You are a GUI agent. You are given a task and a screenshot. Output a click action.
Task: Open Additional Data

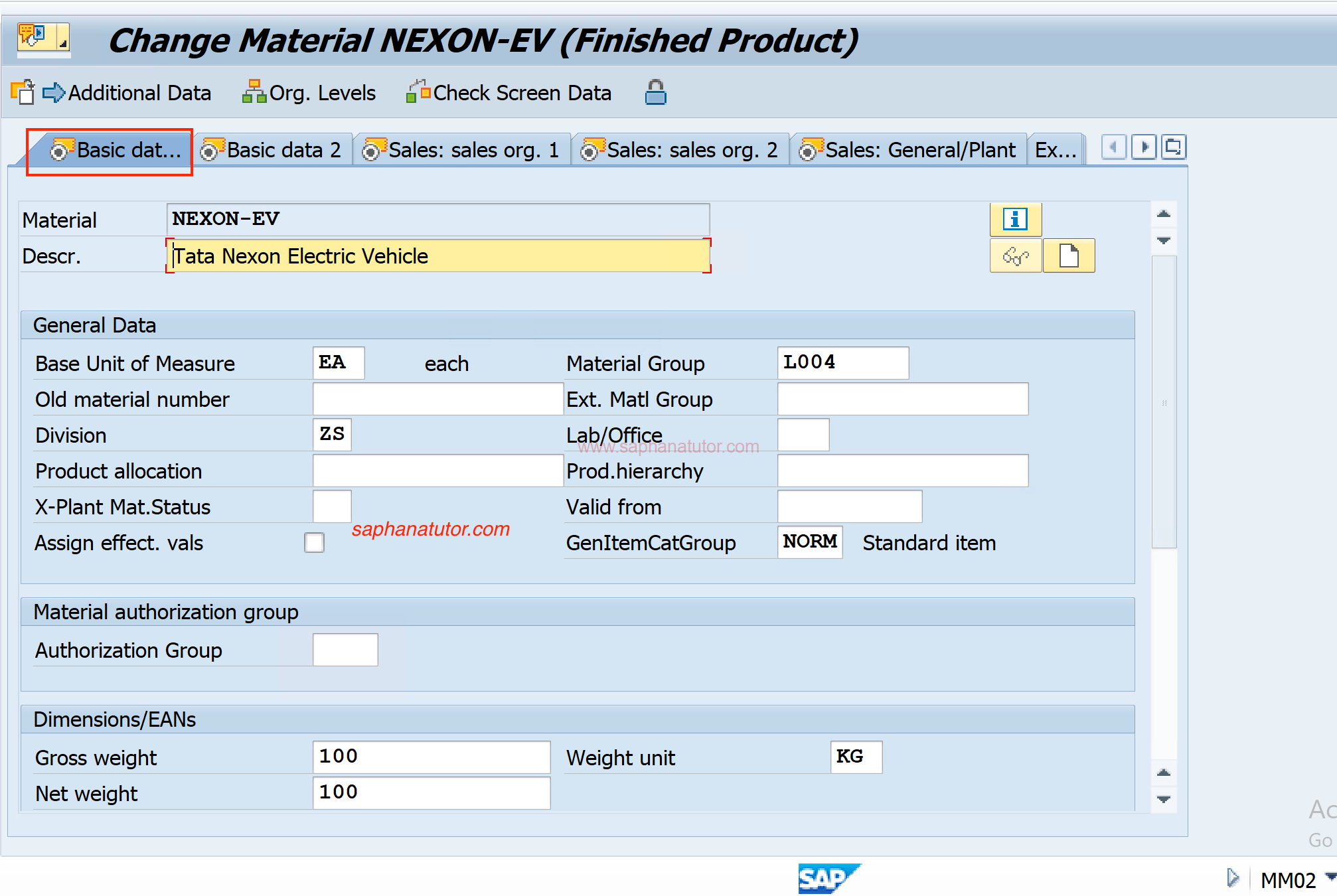tap(127, 93)
